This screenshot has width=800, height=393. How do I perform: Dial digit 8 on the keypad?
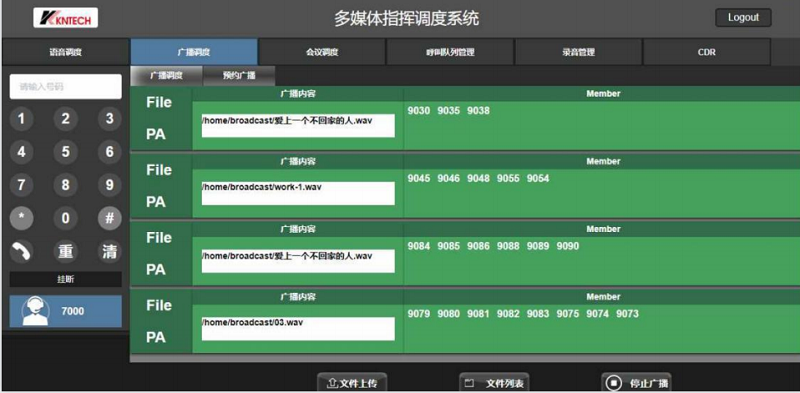point(65,185)
